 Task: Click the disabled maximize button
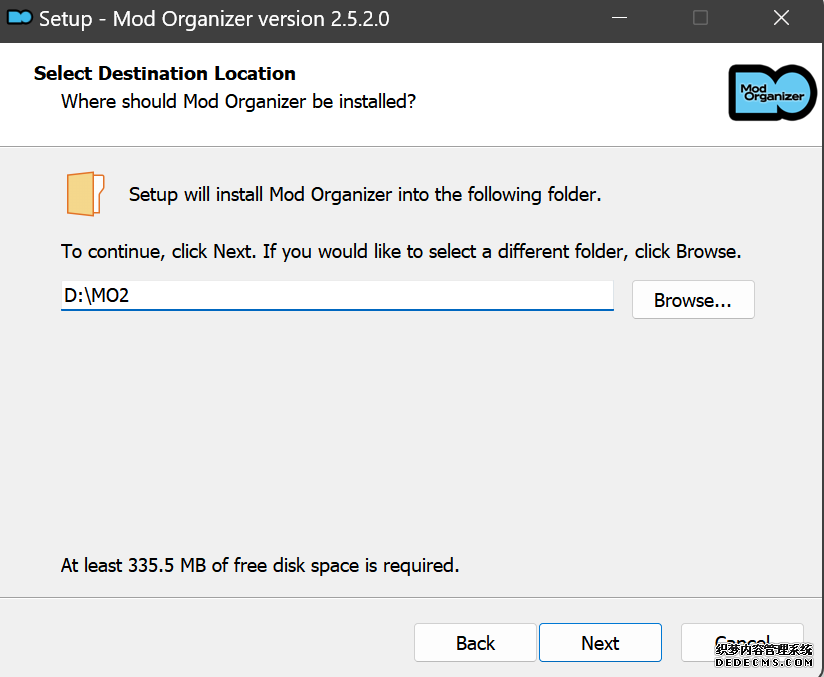pos(700,18)
